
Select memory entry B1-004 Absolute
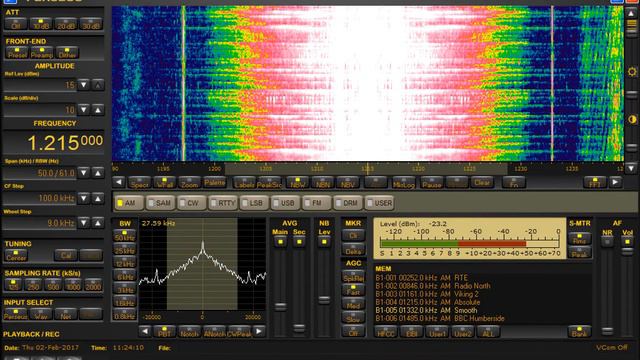(428, 302)
